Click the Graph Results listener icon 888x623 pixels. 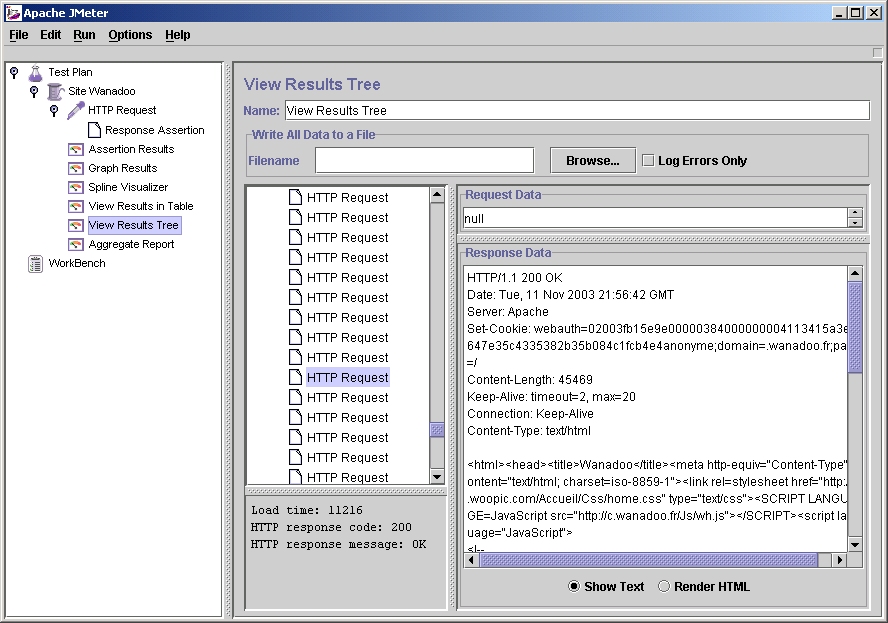coord(75,168)
